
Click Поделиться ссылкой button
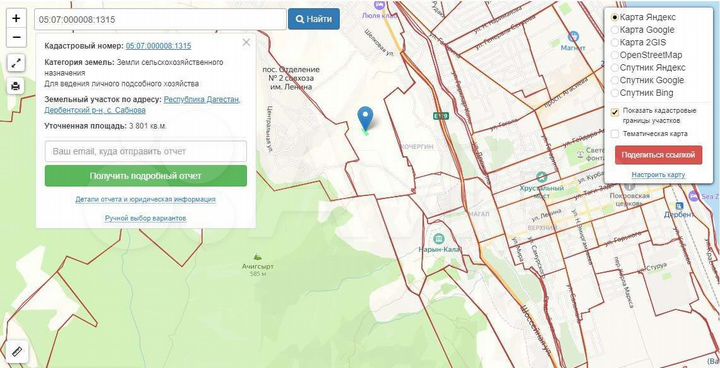pos(658,155)
